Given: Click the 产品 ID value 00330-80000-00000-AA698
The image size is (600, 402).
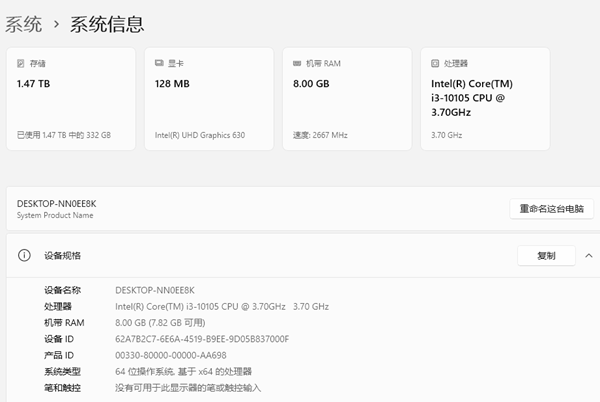Looking at the screenshot, I should click(171, 355).
